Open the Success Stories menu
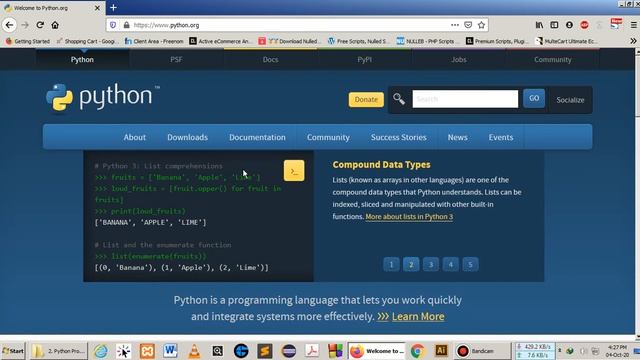 tap(399, 137)
